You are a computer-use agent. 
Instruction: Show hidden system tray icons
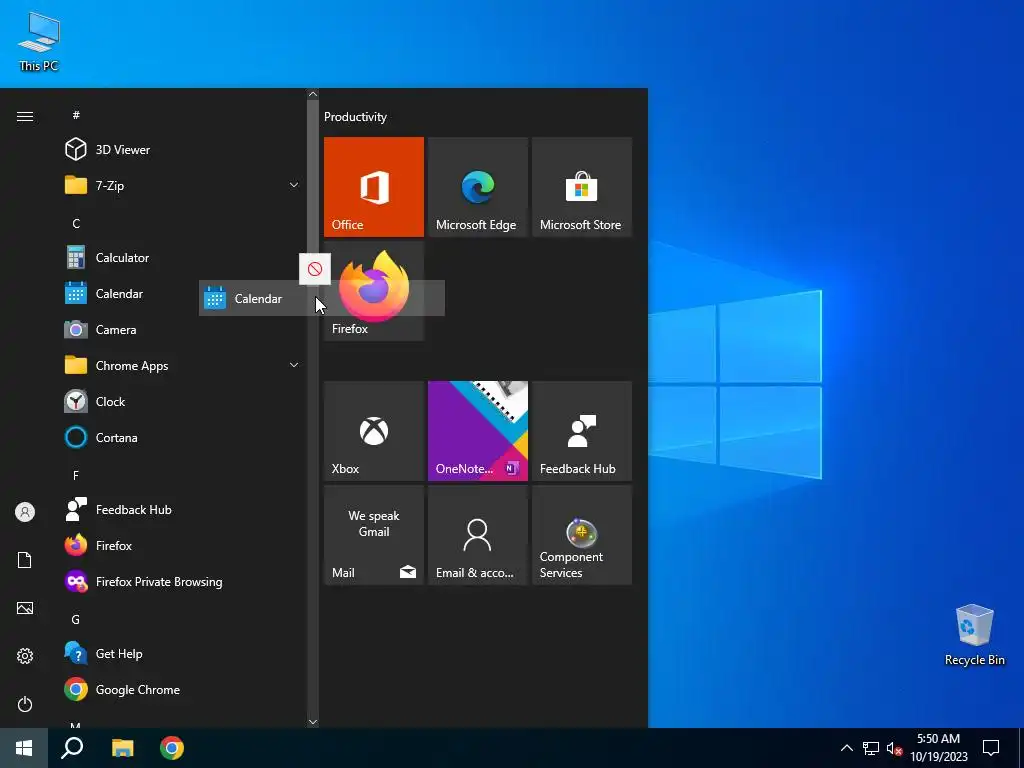click(x=846, y=748)
